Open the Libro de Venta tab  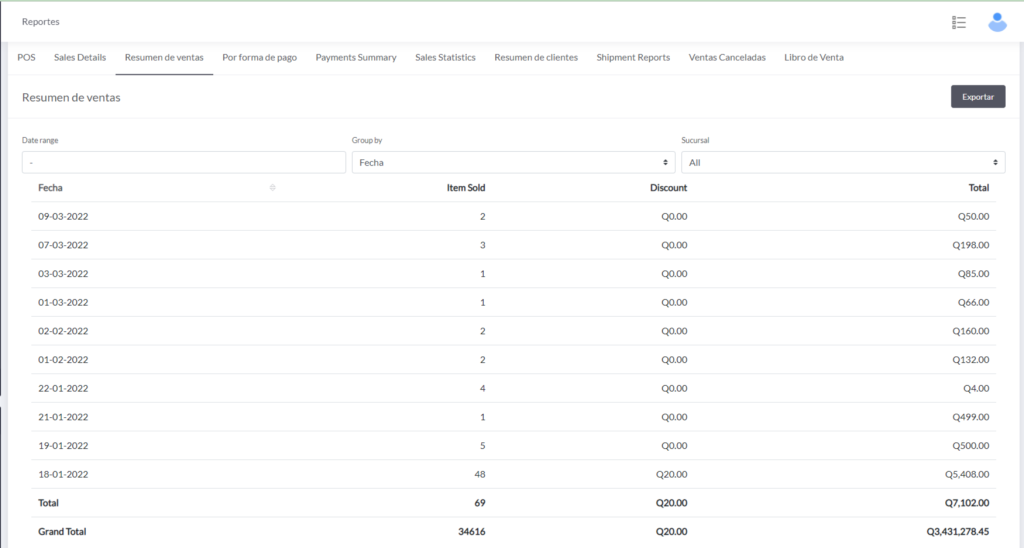click(813, 58)
